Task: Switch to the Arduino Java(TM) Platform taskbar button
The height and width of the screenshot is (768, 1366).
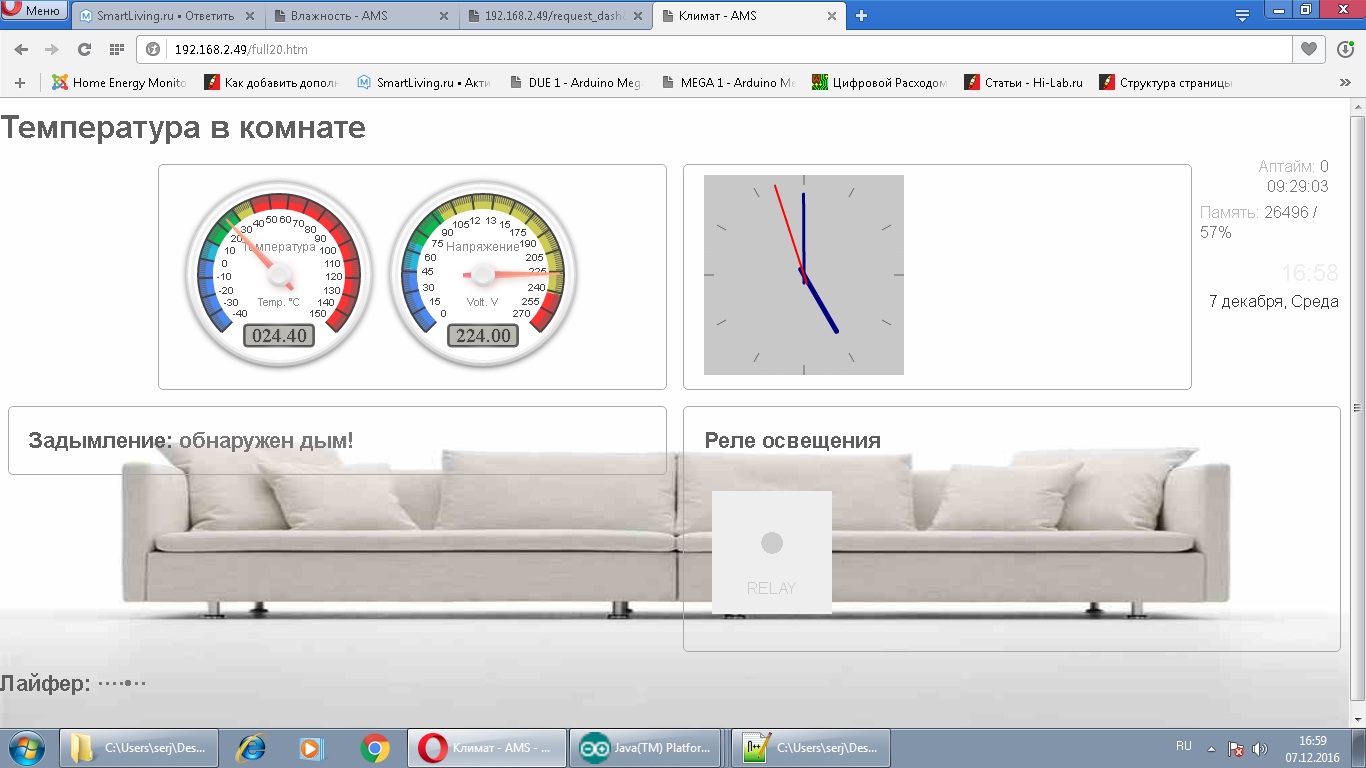Action: [647, 748]
